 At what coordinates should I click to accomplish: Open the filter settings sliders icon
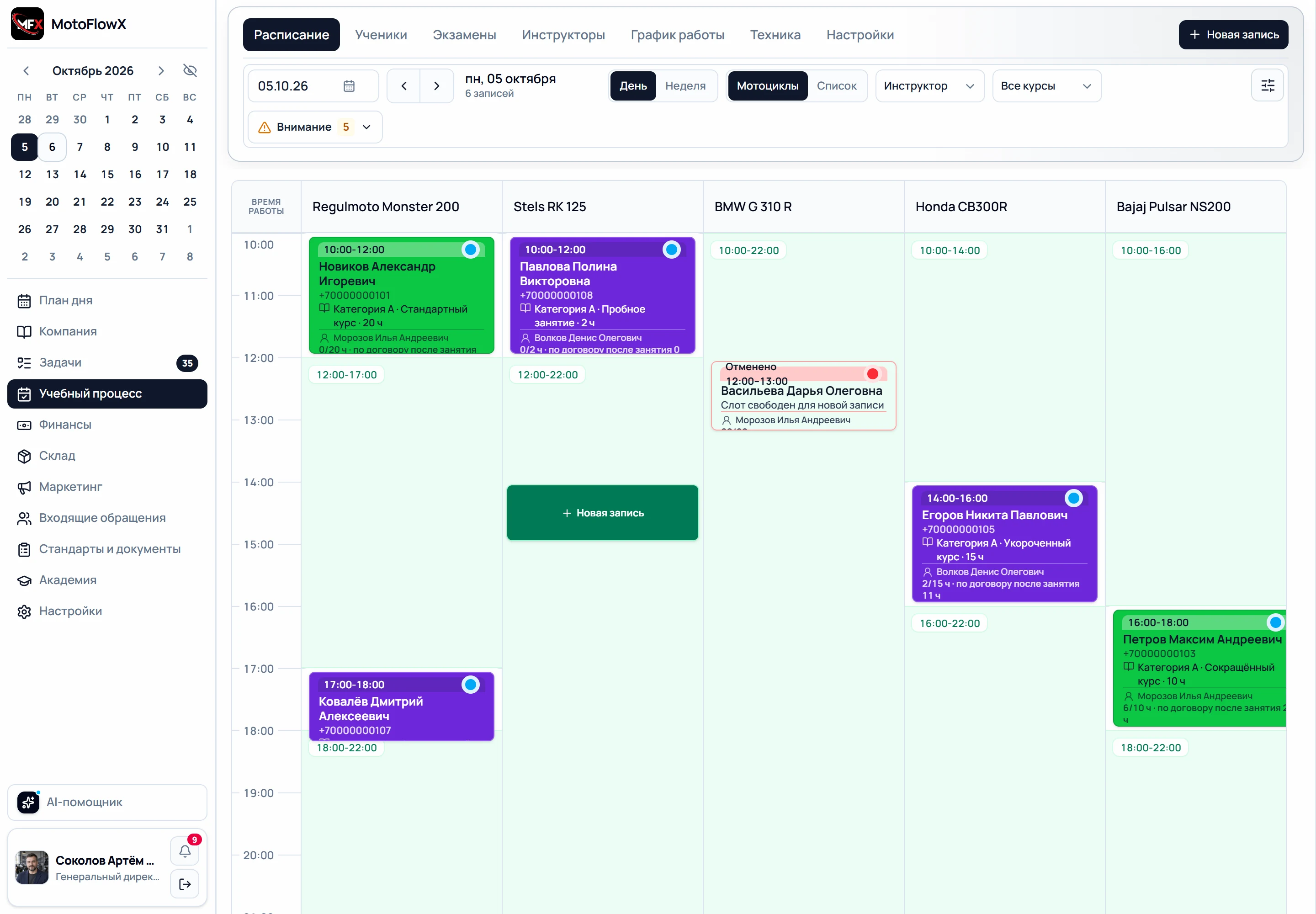1267,86
